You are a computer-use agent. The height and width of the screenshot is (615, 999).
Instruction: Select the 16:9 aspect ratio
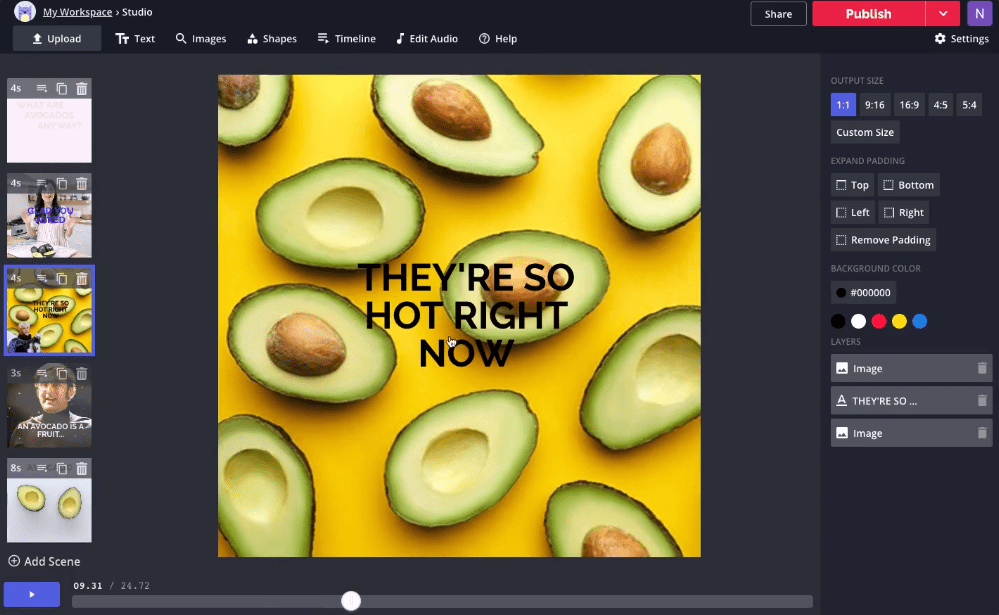click(x=908, y=104)
